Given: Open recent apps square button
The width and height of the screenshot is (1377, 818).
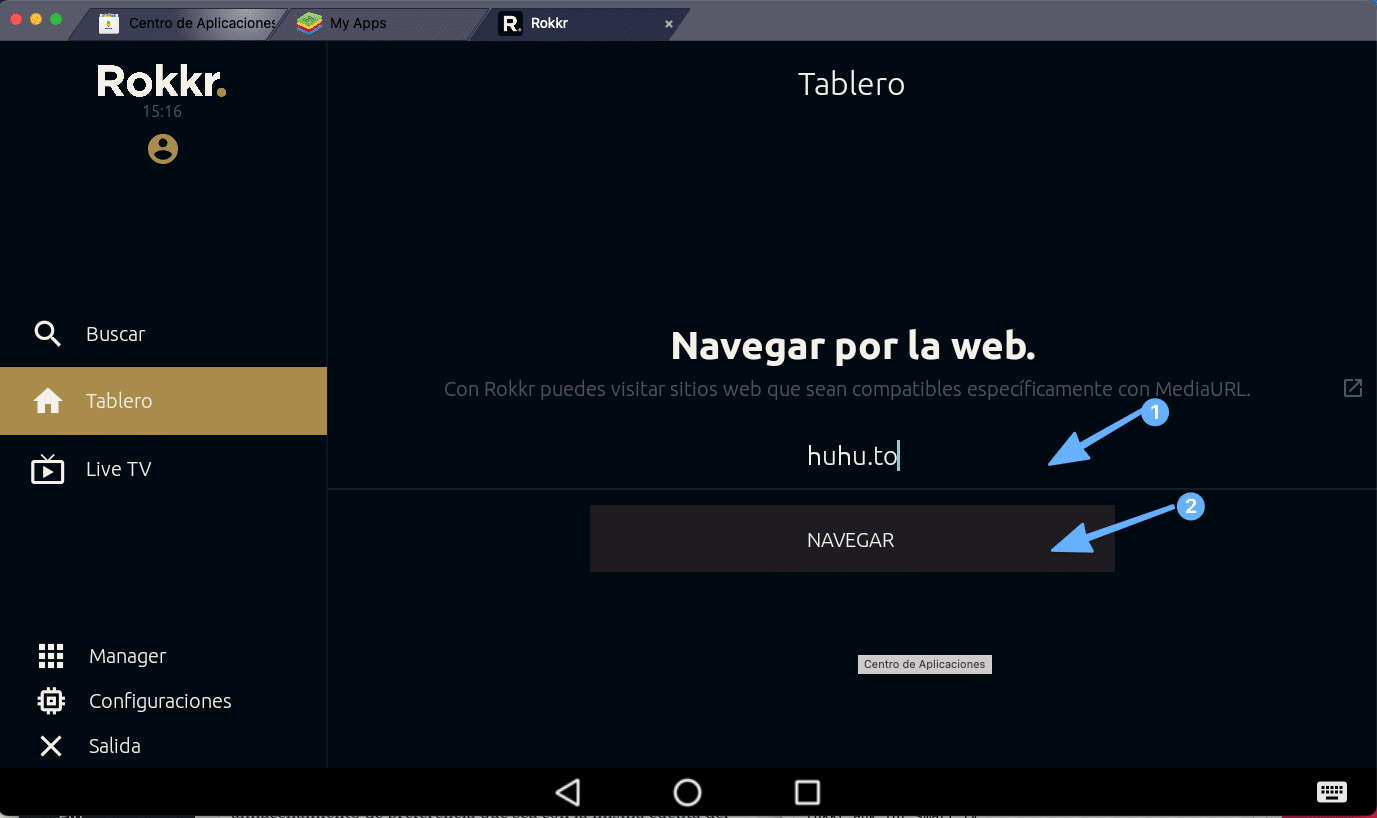Looking at the screenshot, I should [x=807, y=791].
